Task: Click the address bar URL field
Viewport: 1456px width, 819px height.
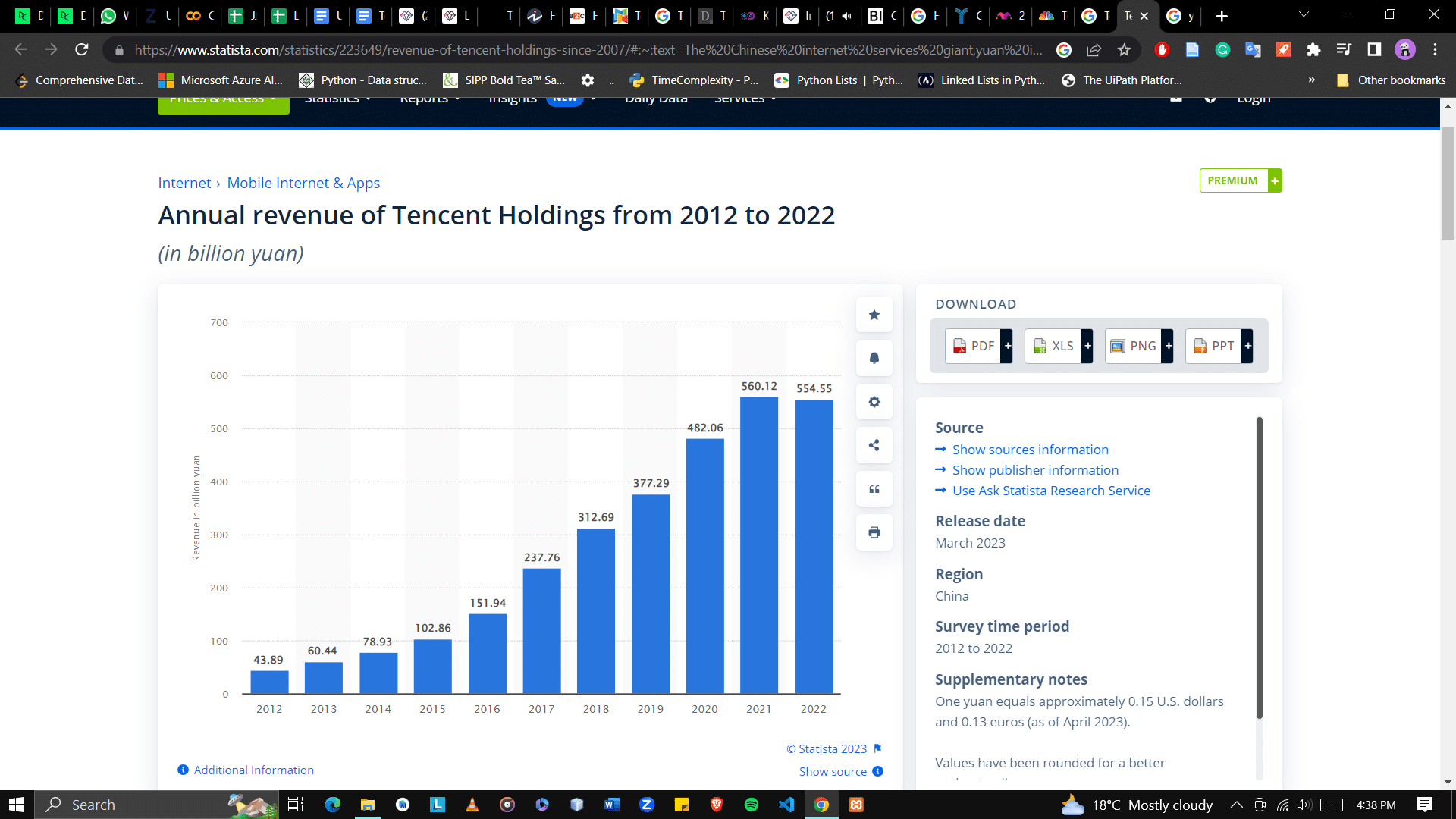Action: tap(588, 50)
